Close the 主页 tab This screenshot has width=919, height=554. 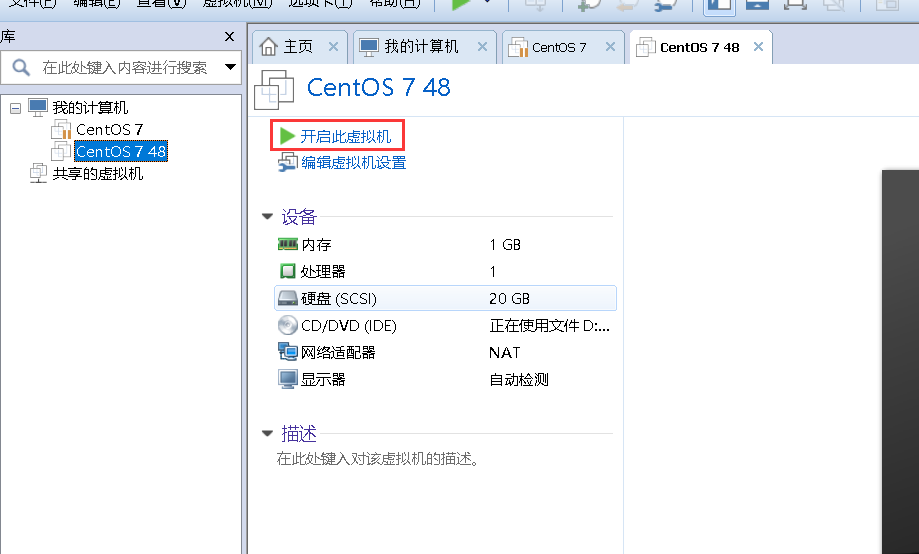click(x=333, y=47)
